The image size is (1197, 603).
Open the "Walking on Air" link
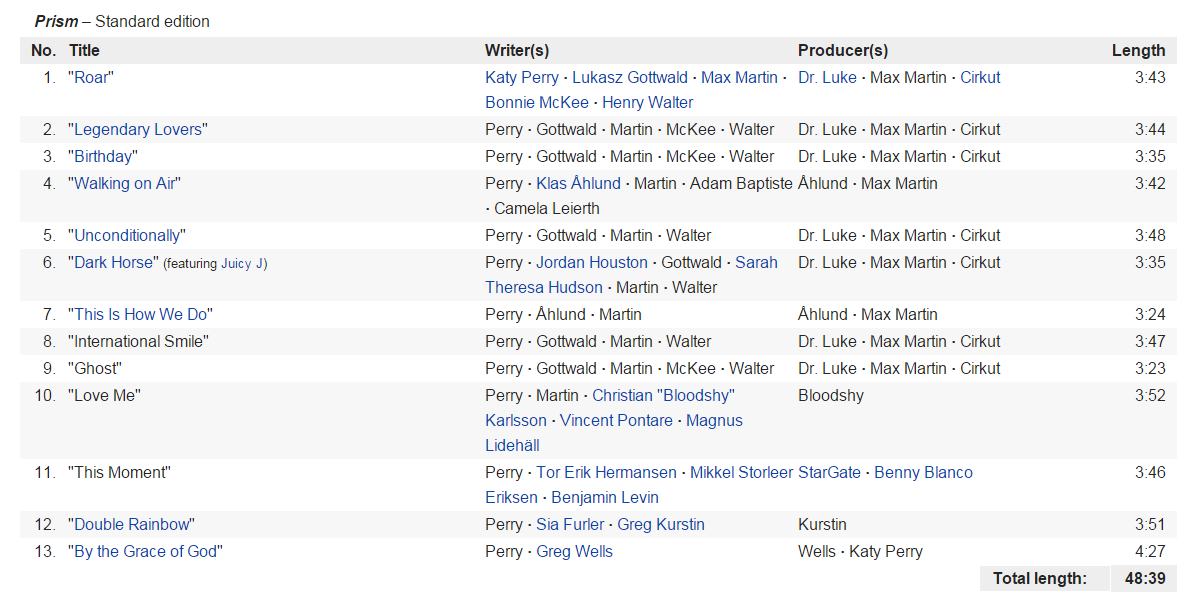[x=124, y=183]
